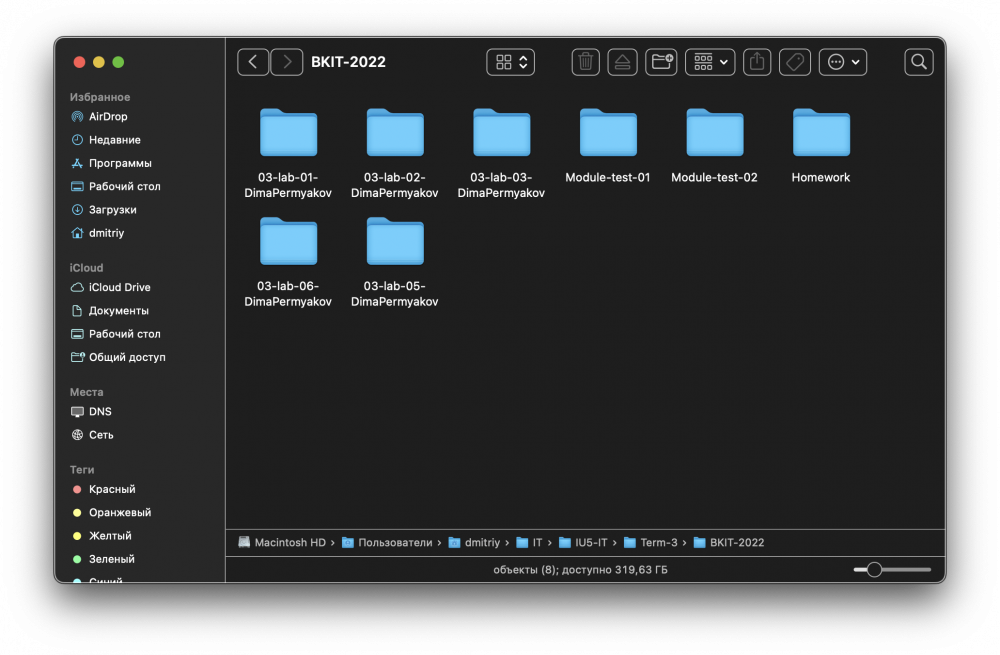Go forward with the right arrow button

287,62
